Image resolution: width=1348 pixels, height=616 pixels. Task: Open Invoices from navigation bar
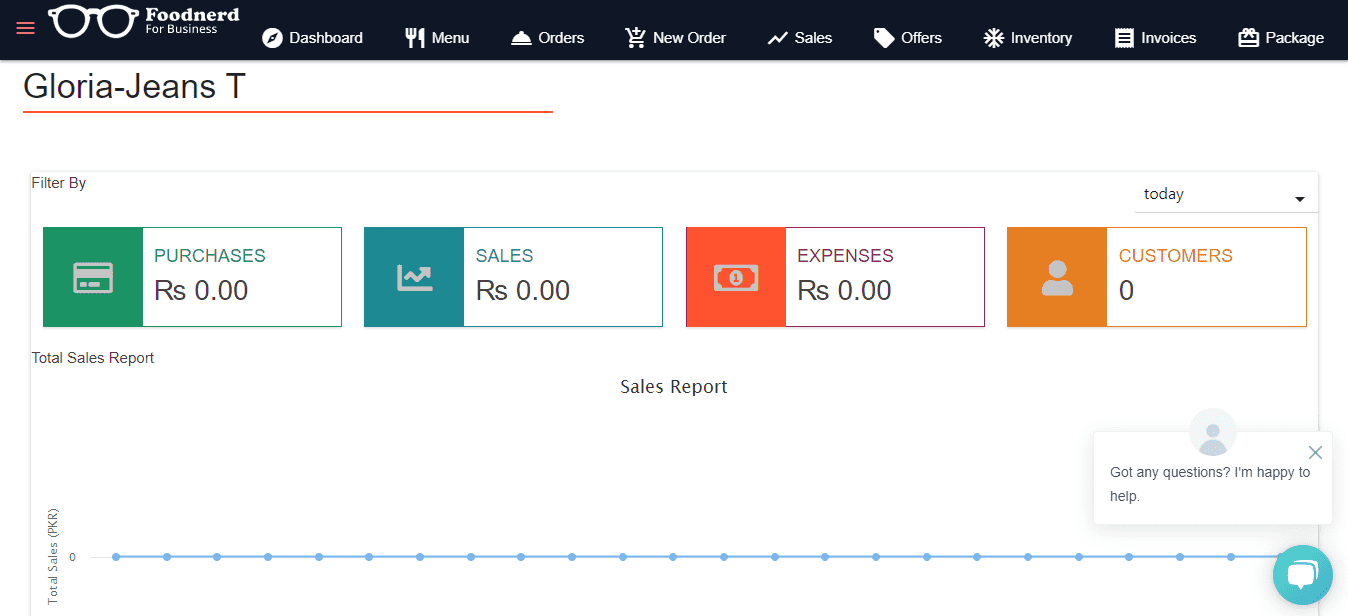point(1156,38)
